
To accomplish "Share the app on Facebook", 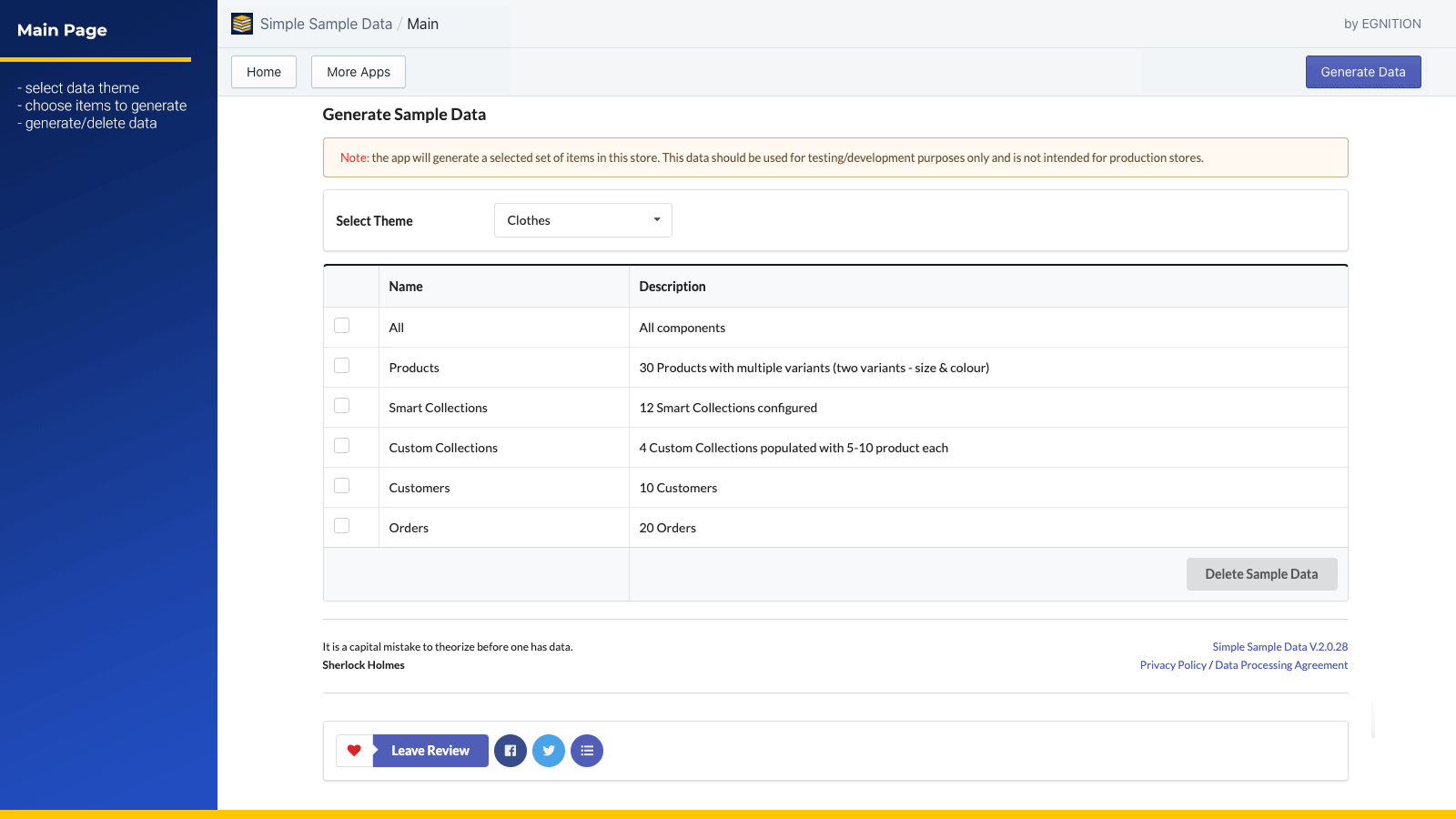I will pyautogui.click(x=511, y=751).
